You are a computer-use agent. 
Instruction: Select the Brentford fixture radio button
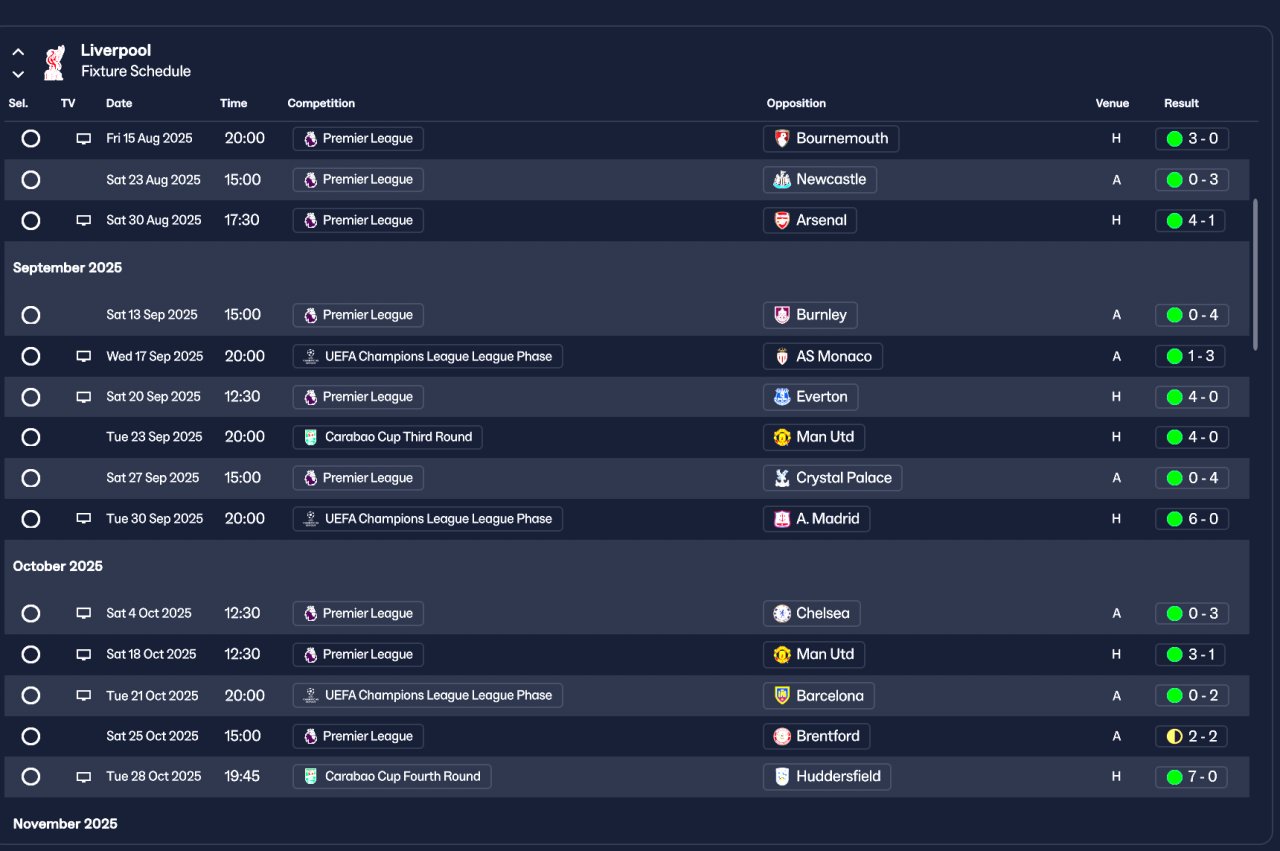point(31,737)
